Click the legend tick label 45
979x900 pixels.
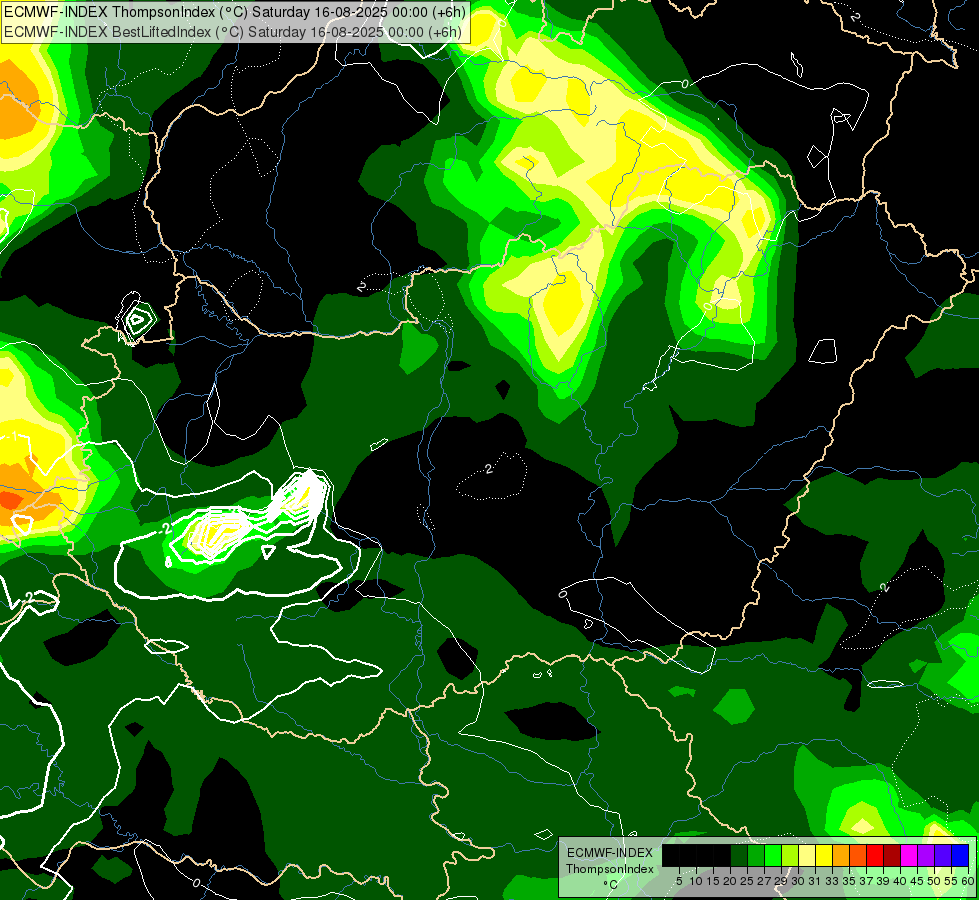[917, 881]
